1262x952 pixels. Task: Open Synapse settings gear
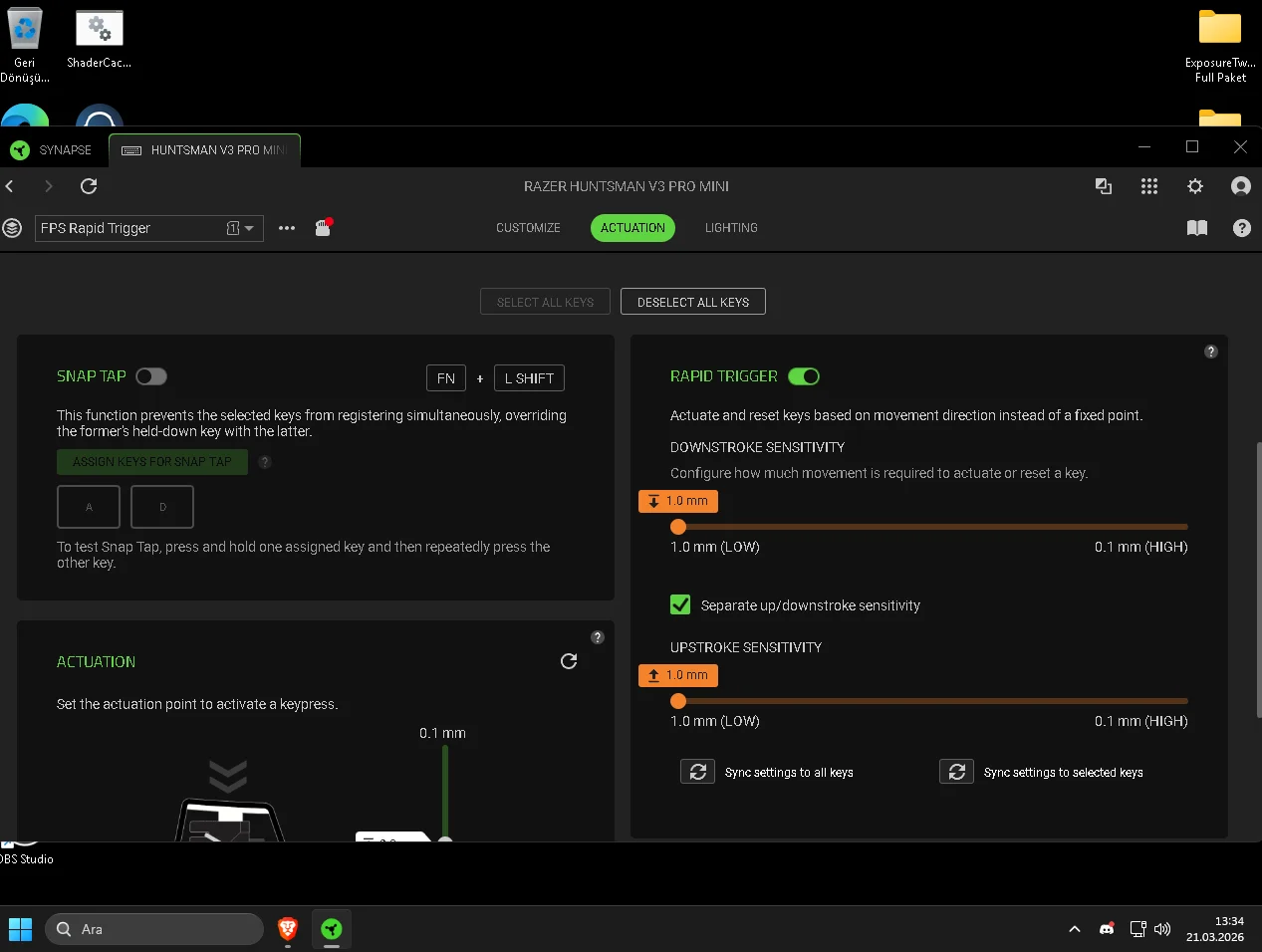[1195, 186]
